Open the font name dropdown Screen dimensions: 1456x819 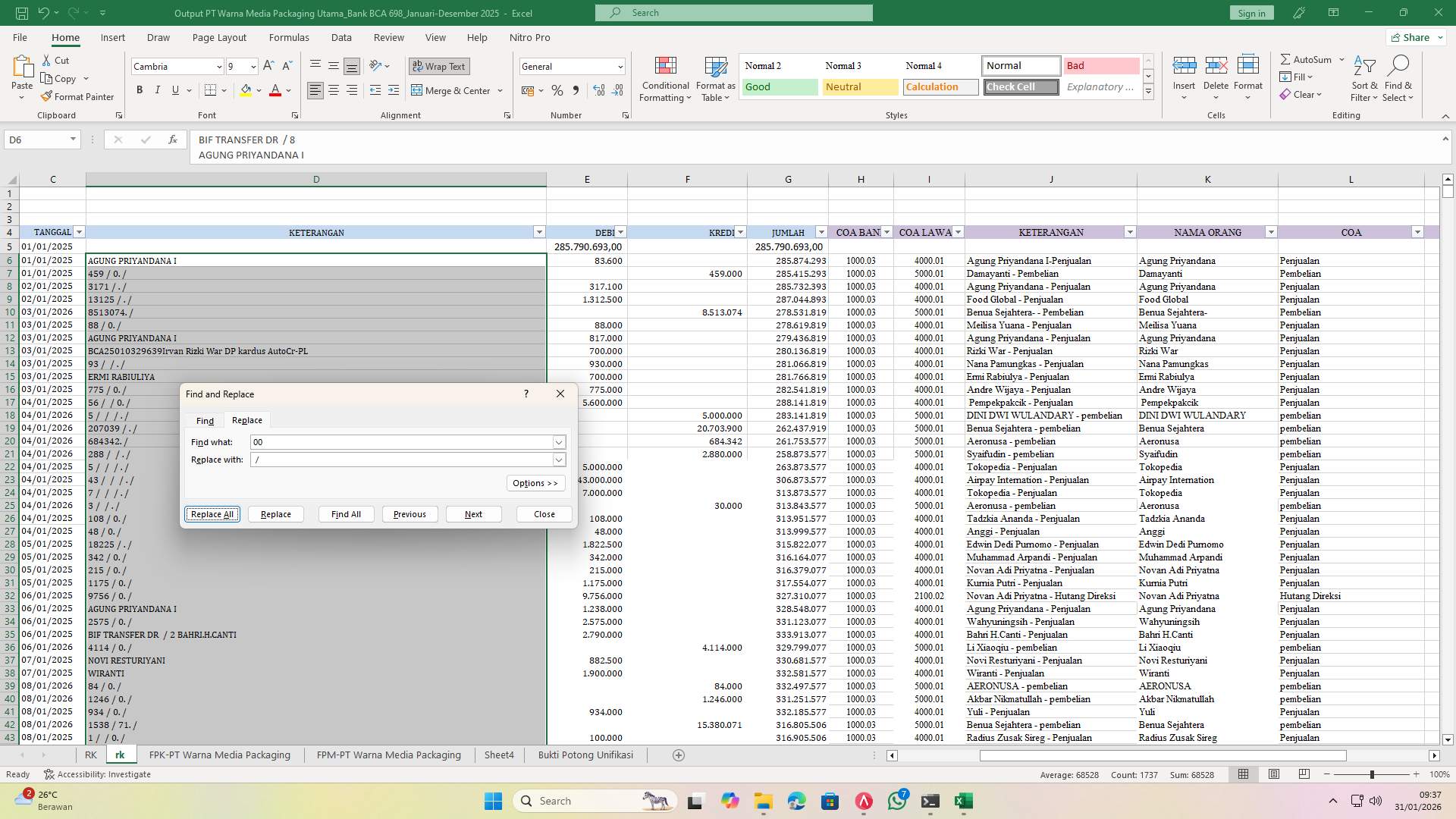[218, 66]
